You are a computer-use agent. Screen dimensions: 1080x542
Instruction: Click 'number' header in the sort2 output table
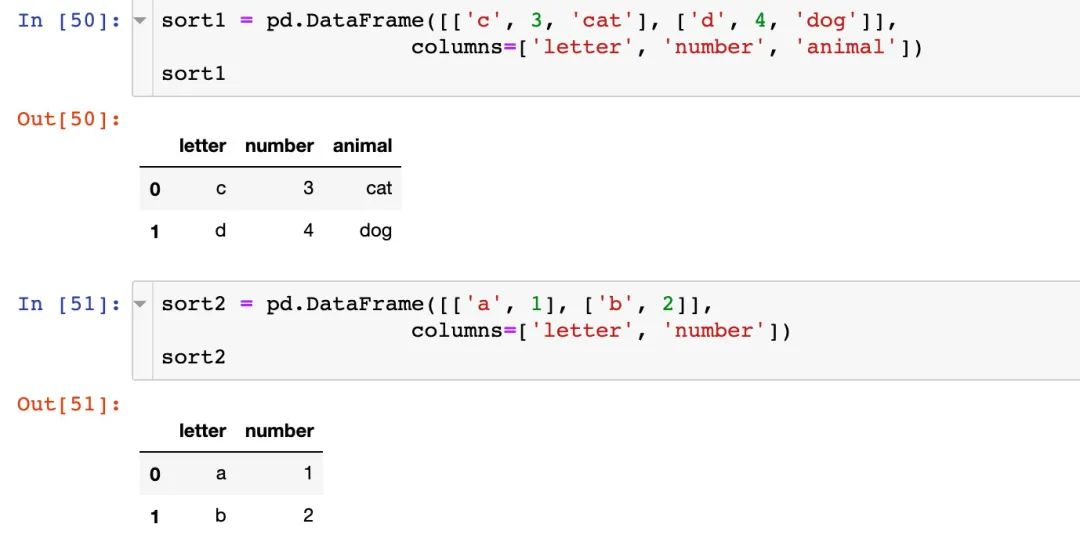[279, 431]
